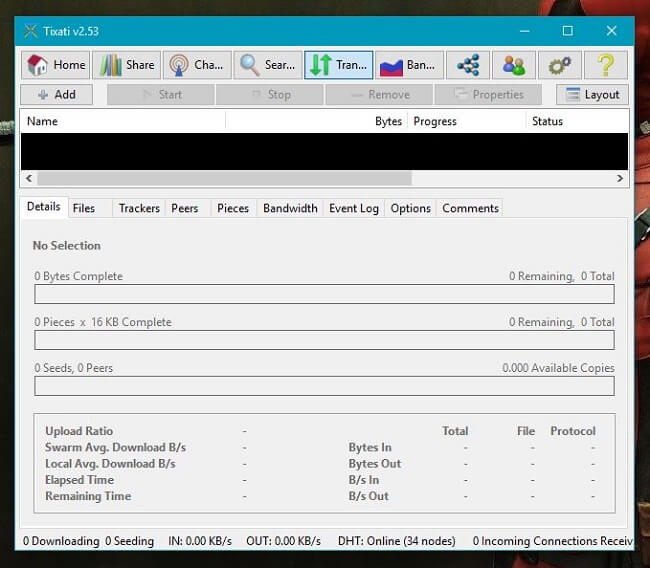Switch to the Event Log tab
Screen dimensions: 650x568
354,208
